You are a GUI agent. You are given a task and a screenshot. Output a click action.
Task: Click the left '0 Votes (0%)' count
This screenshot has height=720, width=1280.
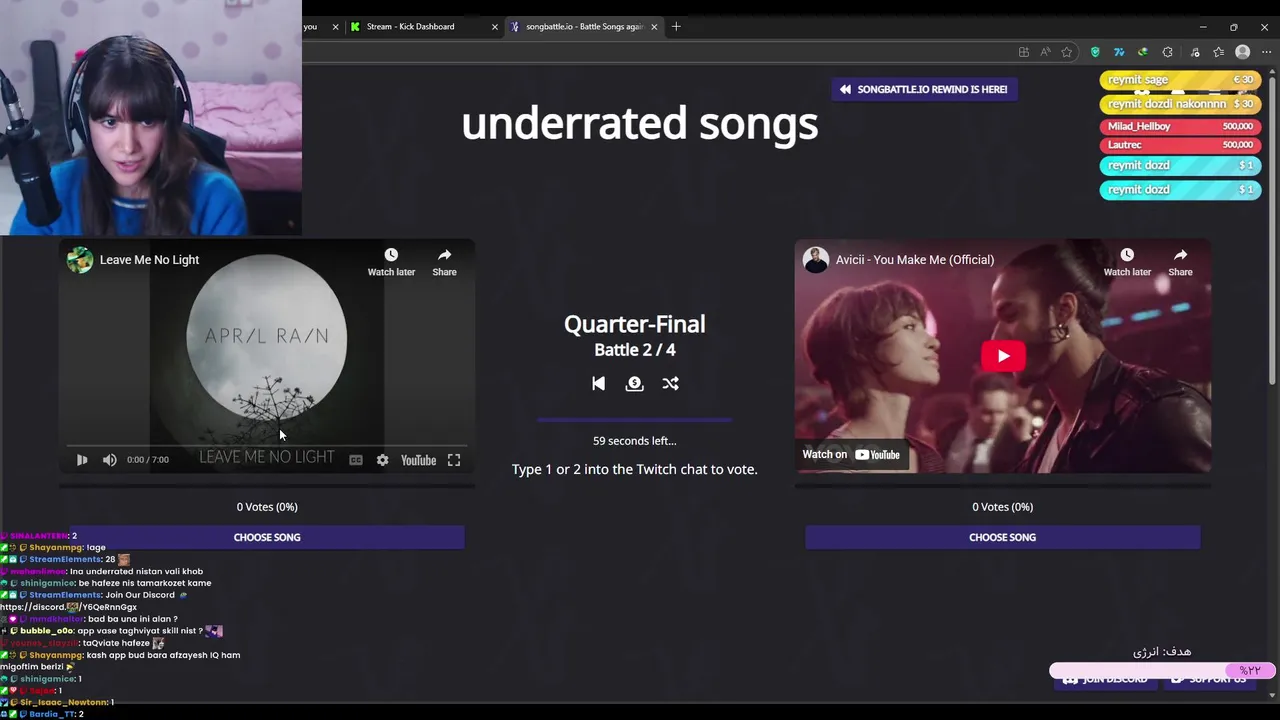click(x=267, y=507)
